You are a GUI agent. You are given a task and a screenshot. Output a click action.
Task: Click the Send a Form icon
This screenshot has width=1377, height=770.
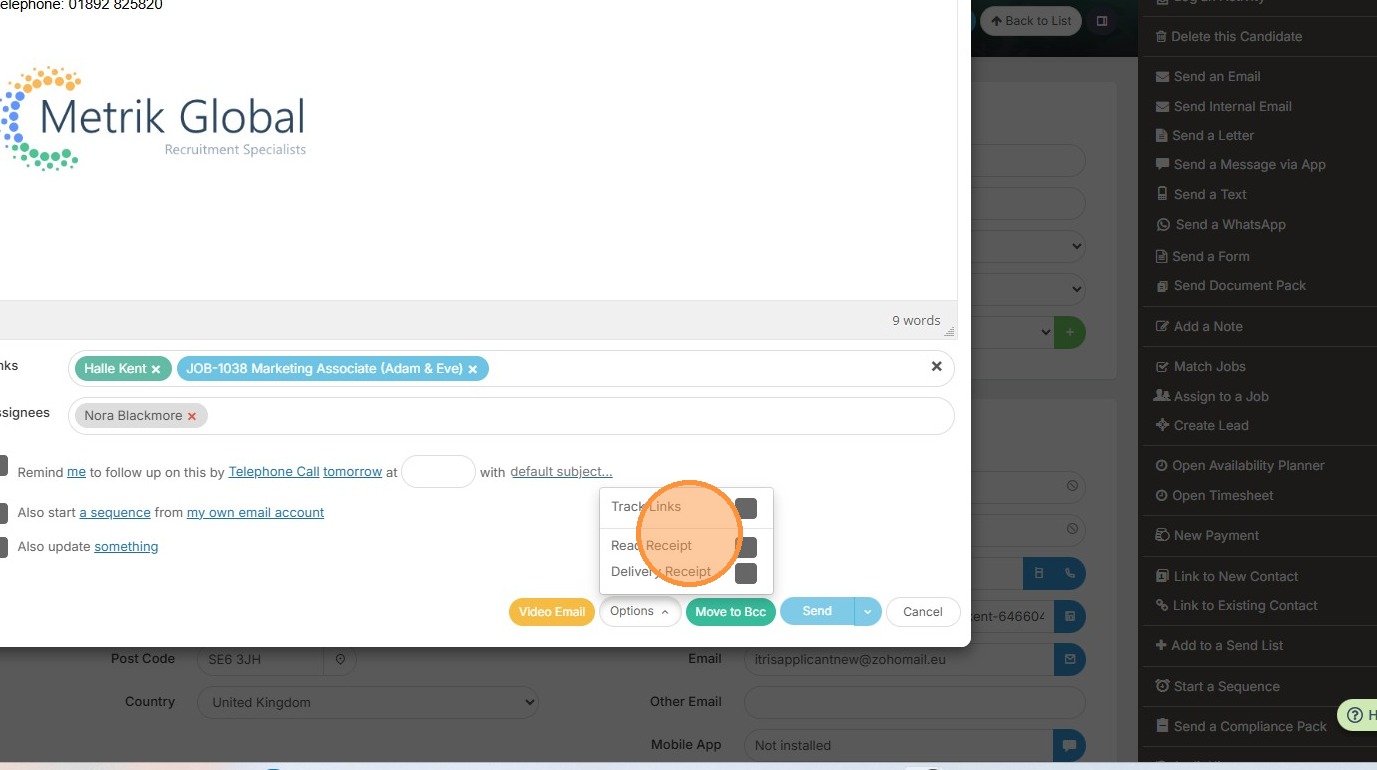[1161, 257]
